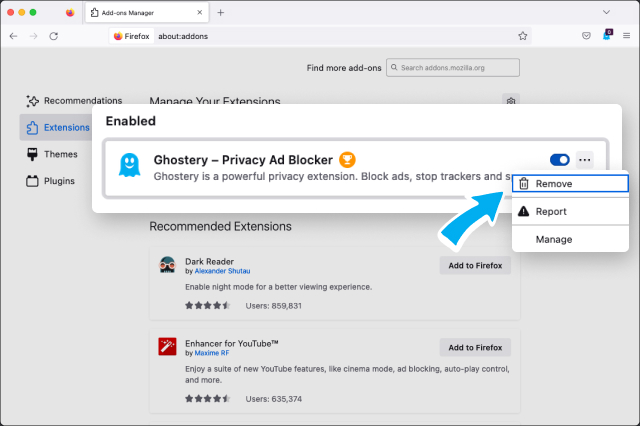The height and width of the screenshot is (426, 640).
Task: Add Dark Reader to Firefox
Action: 475,266
